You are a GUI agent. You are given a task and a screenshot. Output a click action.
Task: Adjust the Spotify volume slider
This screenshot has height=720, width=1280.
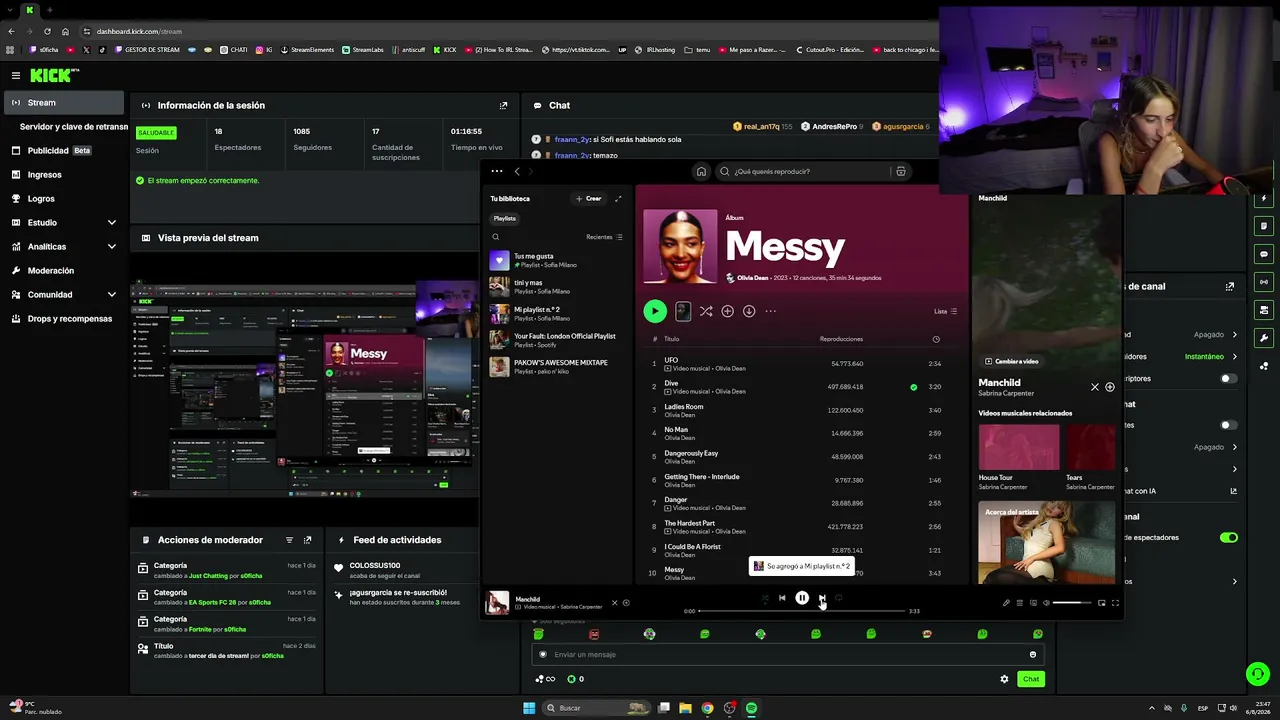point(1072,603)
